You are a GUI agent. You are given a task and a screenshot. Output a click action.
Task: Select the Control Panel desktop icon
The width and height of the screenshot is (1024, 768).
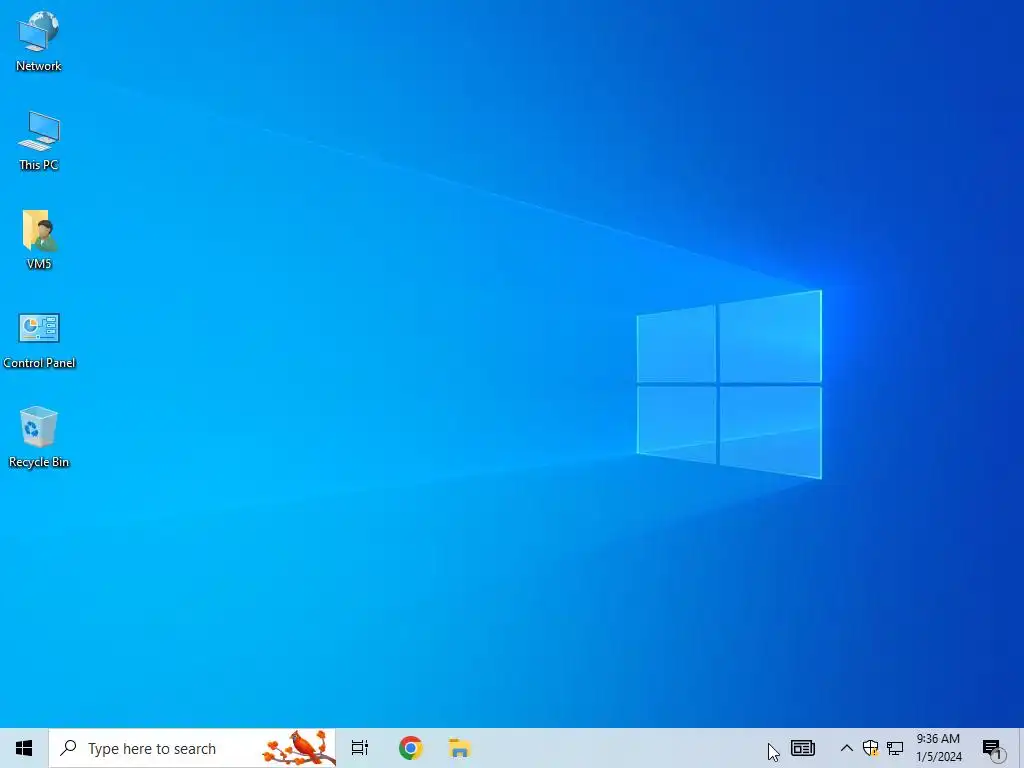coord(39,340)
